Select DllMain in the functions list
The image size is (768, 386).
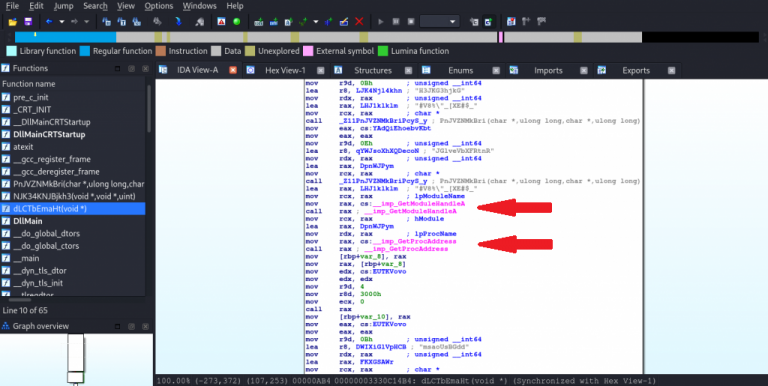(x=27, y=221)
